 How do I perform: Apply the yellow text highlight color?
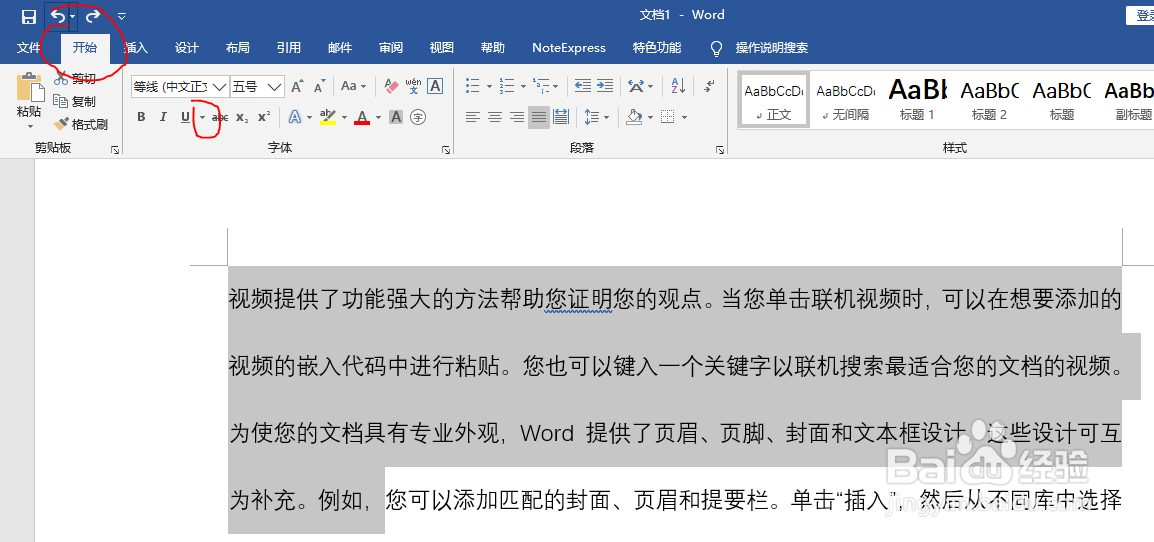pyautogui.click(x=328, y=117)
